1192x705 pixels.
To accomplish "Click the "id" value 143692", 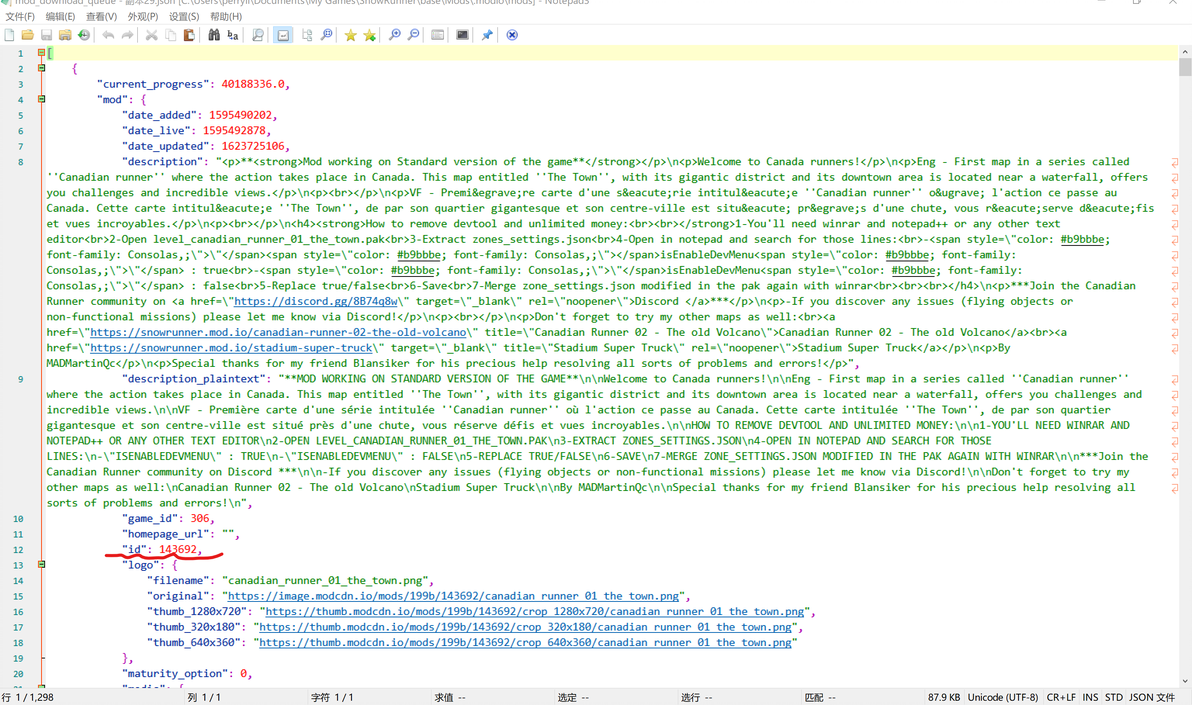I will pos(178,549).
